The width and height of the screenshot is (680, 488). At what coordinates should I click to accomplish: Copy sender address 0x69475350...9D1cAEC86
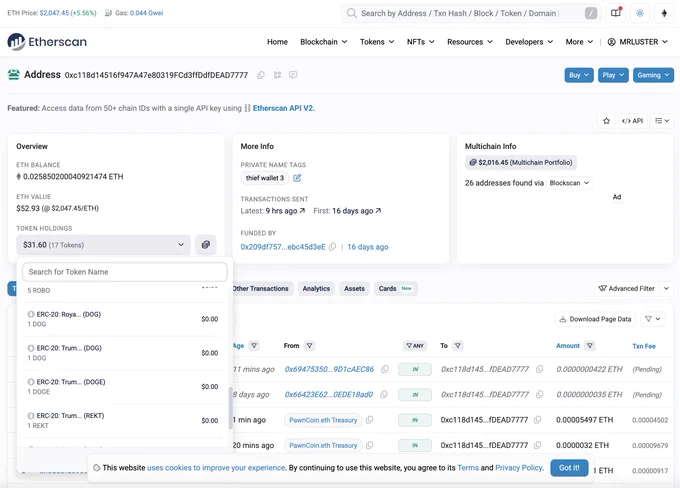(385, 369)
